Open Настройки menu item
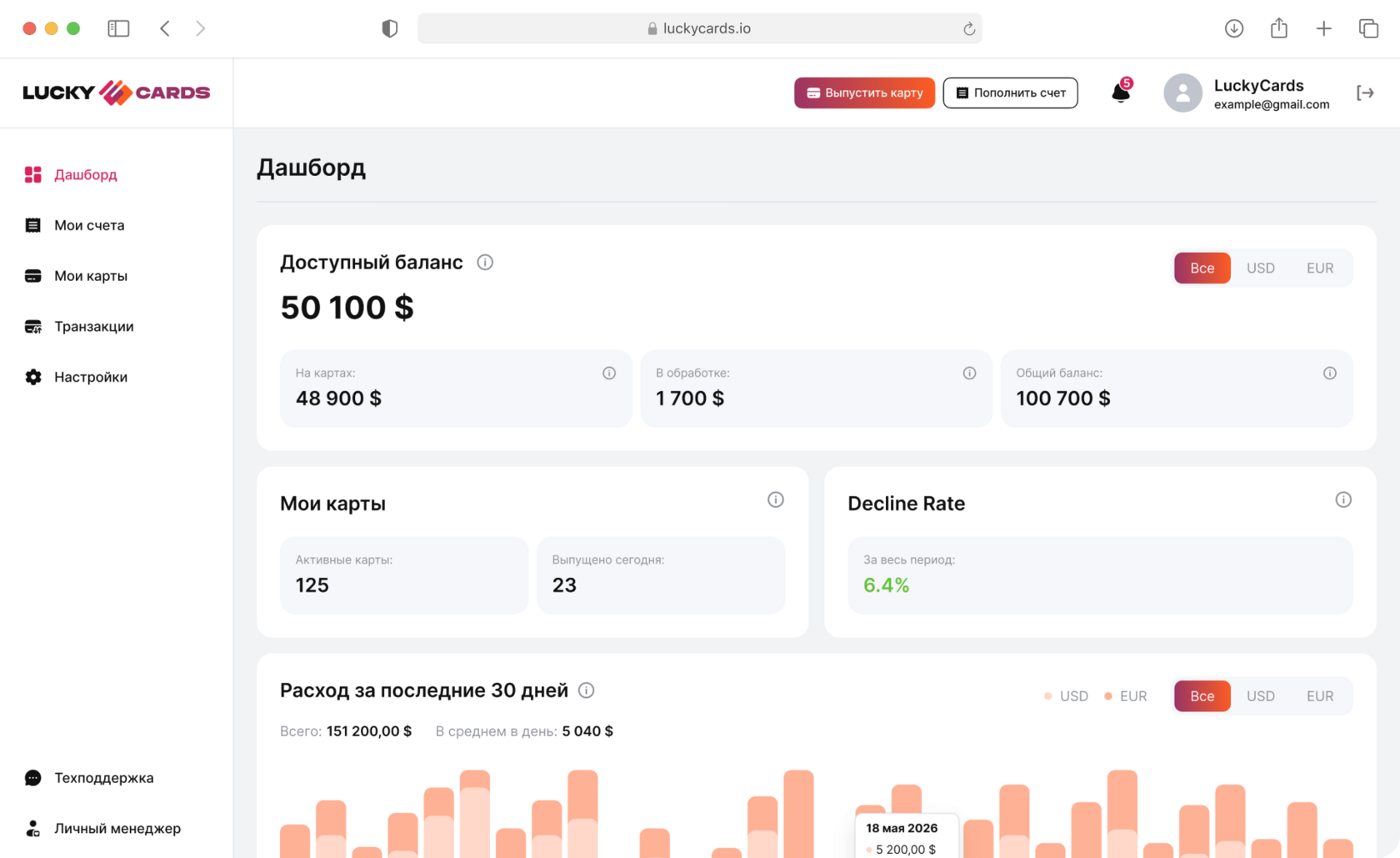 (x=91, y=377)
